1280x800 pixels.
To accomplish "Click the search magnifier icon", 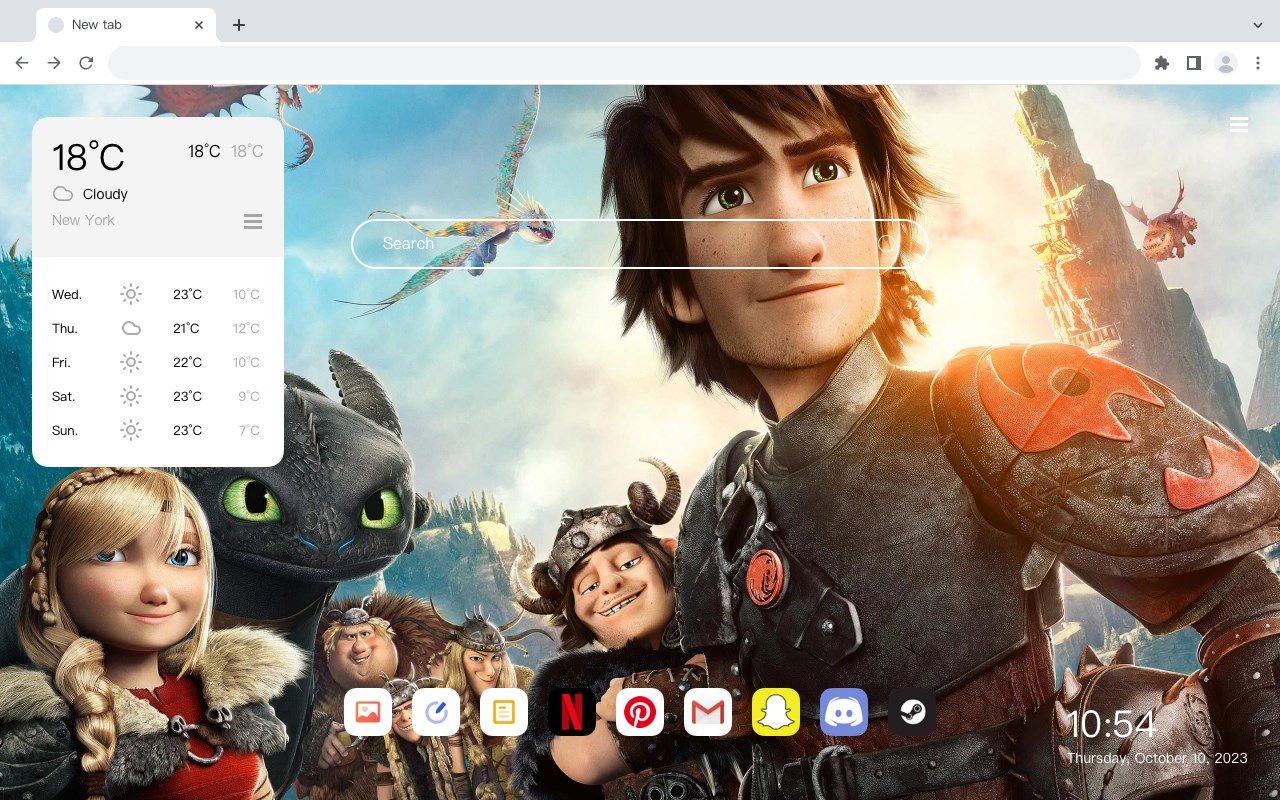I will 886,244.
